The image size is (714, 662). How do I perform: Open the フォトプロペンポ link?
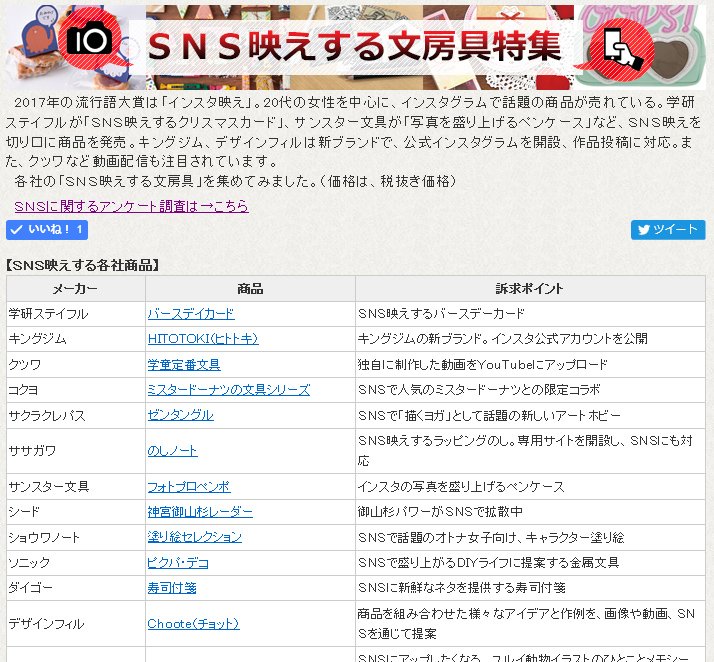189,487
